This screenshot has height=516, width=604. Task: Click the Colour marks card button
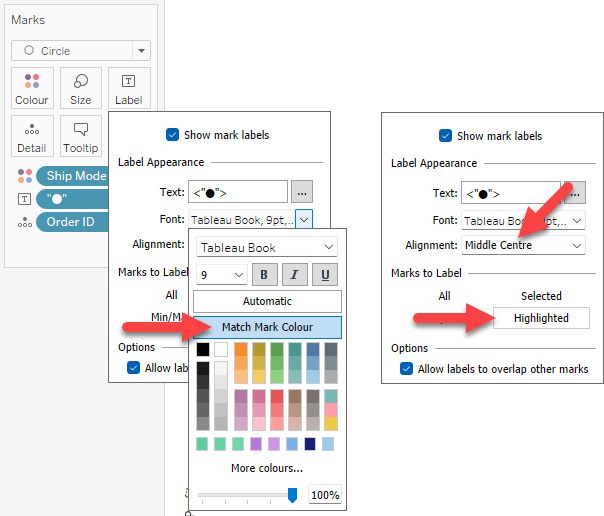(32, 87)
